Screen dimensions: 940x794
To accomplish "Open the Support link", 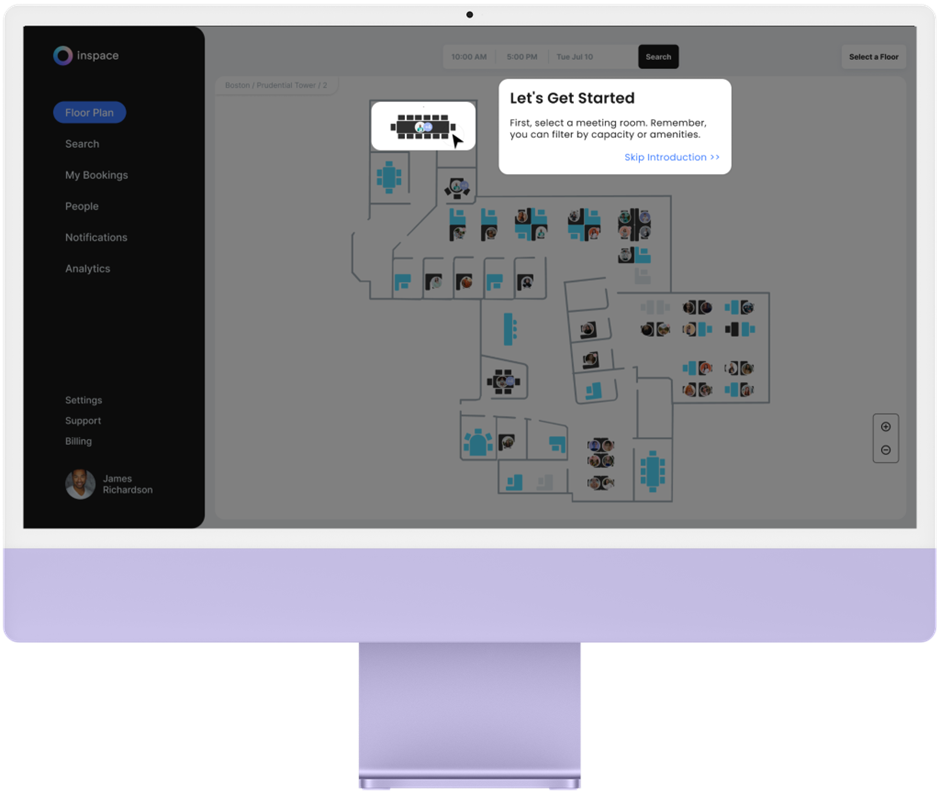I will (x=83, y=420).
